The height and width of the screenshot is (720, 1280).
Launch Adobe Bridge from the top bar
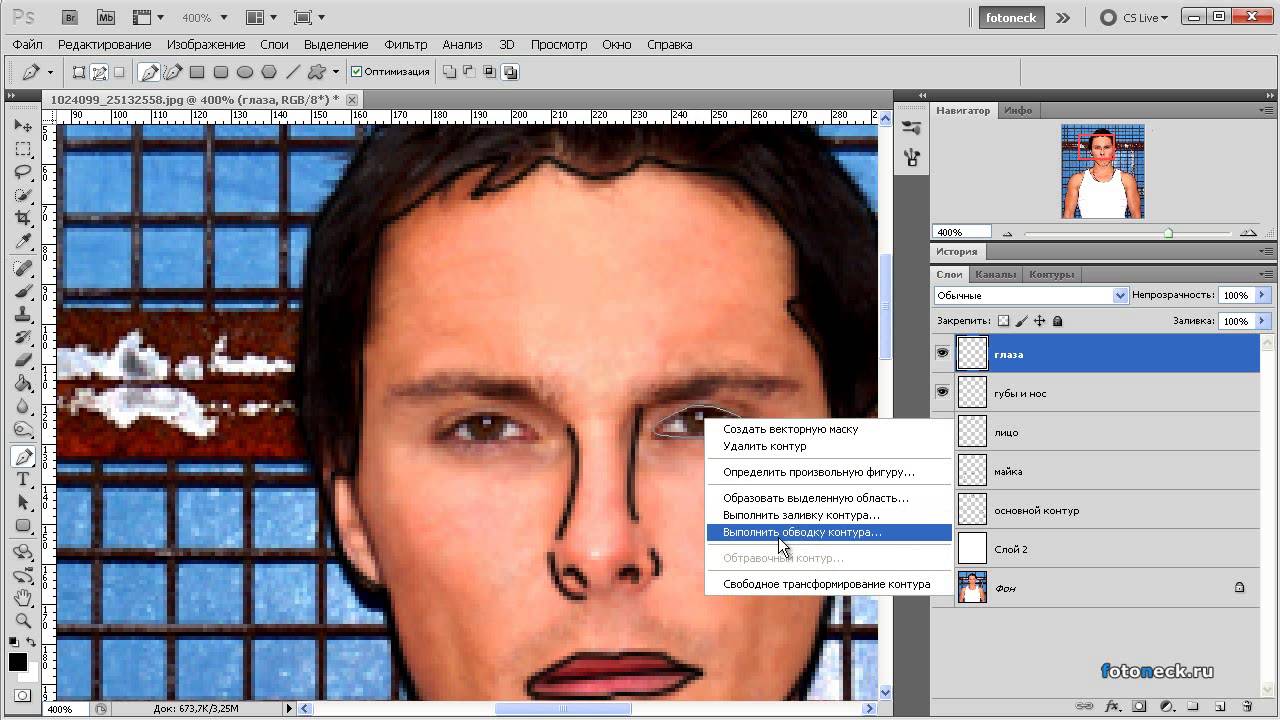point(70,17)
